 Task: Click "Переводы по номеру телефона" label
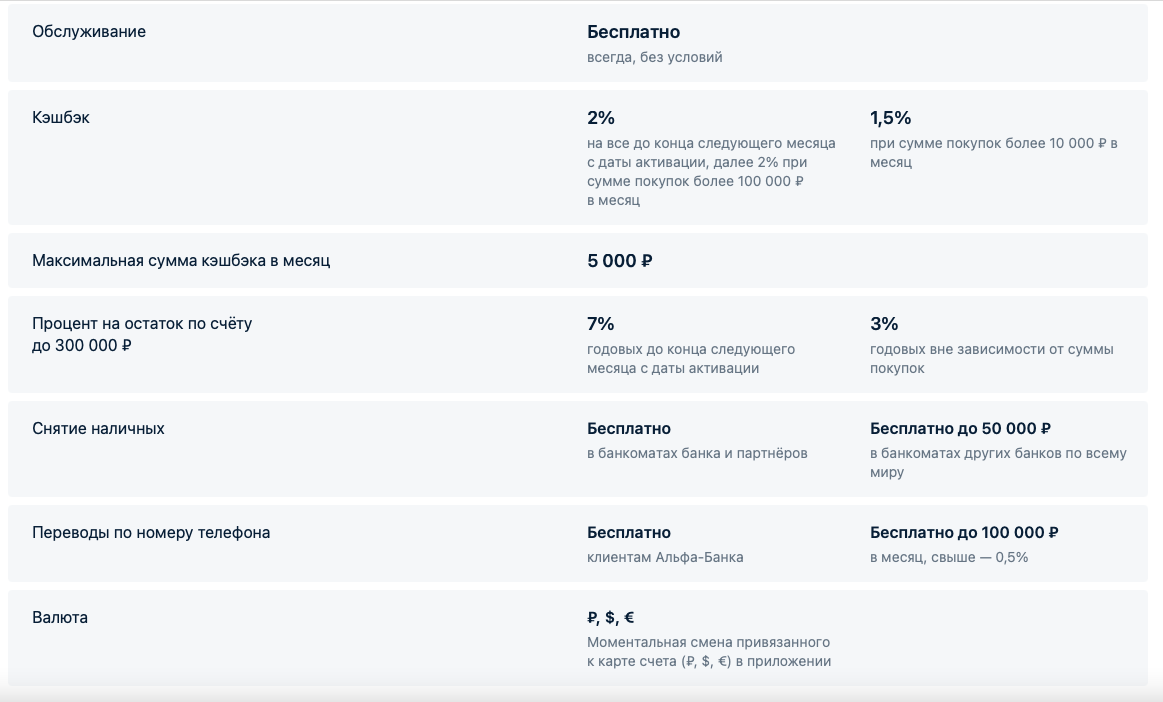pos(151,533)
